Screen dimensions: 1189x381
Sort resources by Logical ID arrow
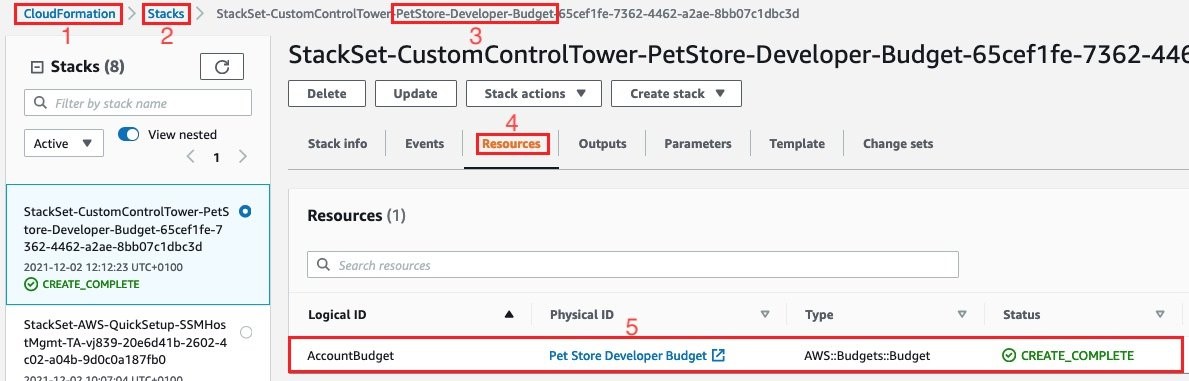pyautogui.click(x=510, y=314)
